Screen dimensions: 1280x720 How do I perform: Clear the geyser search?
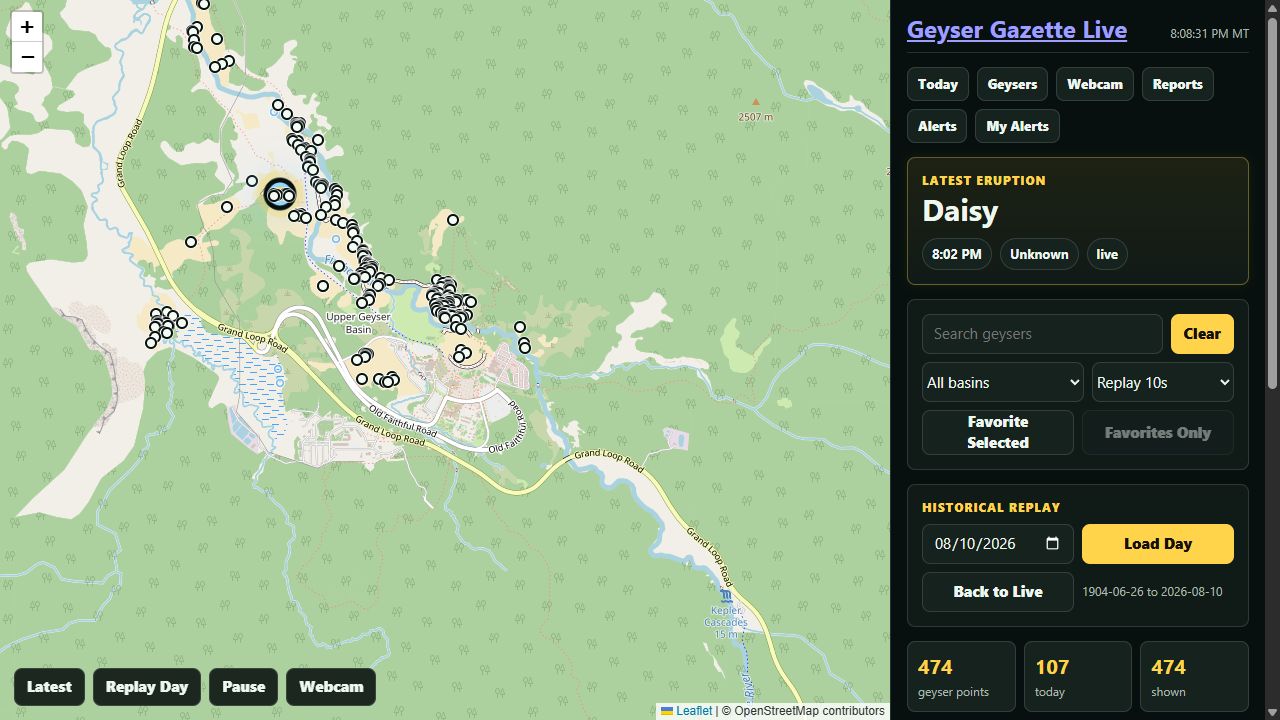coord(1202,334)
